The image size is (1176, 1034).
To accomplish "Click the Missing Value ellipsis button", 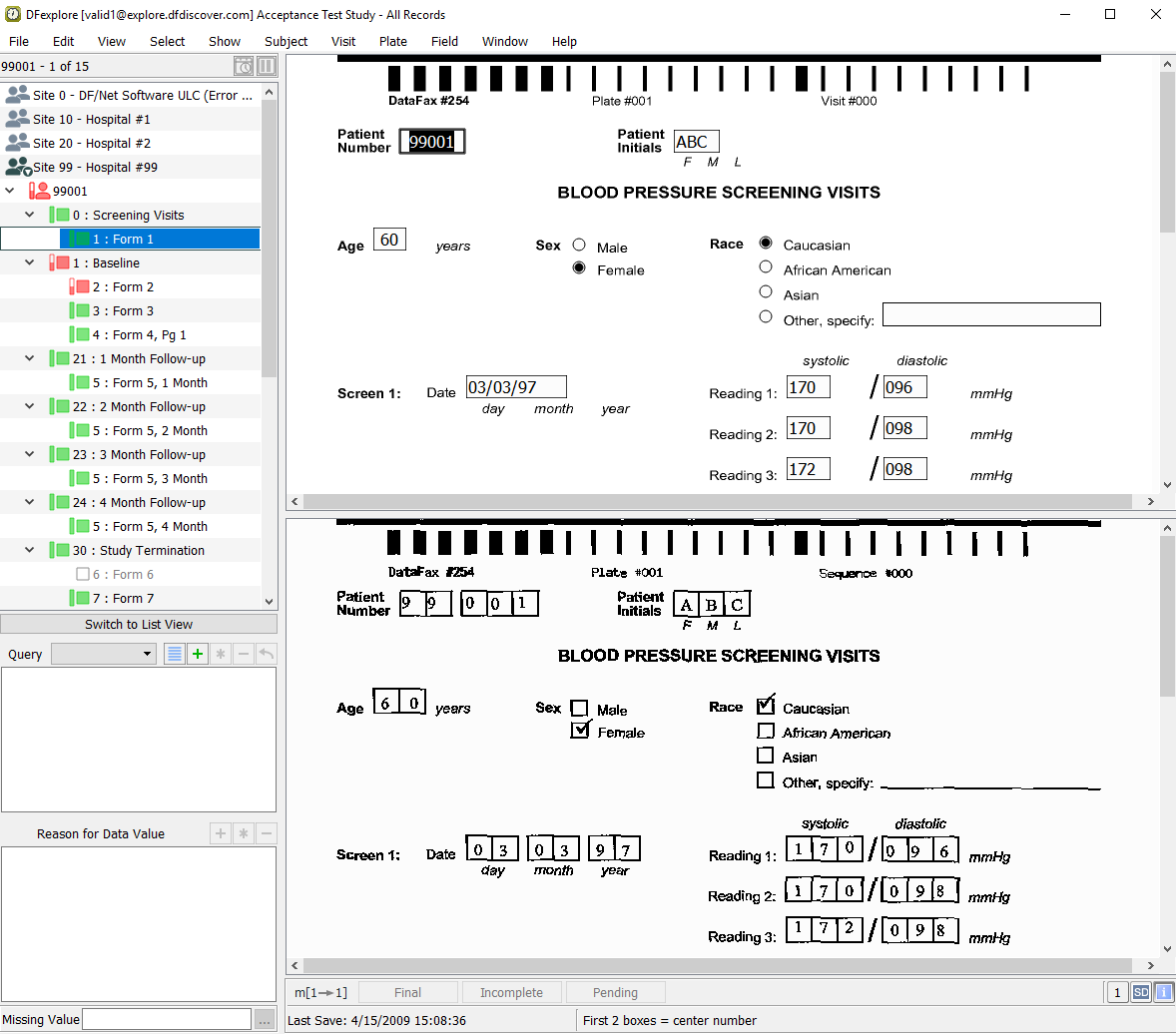I will point(264,1019).
